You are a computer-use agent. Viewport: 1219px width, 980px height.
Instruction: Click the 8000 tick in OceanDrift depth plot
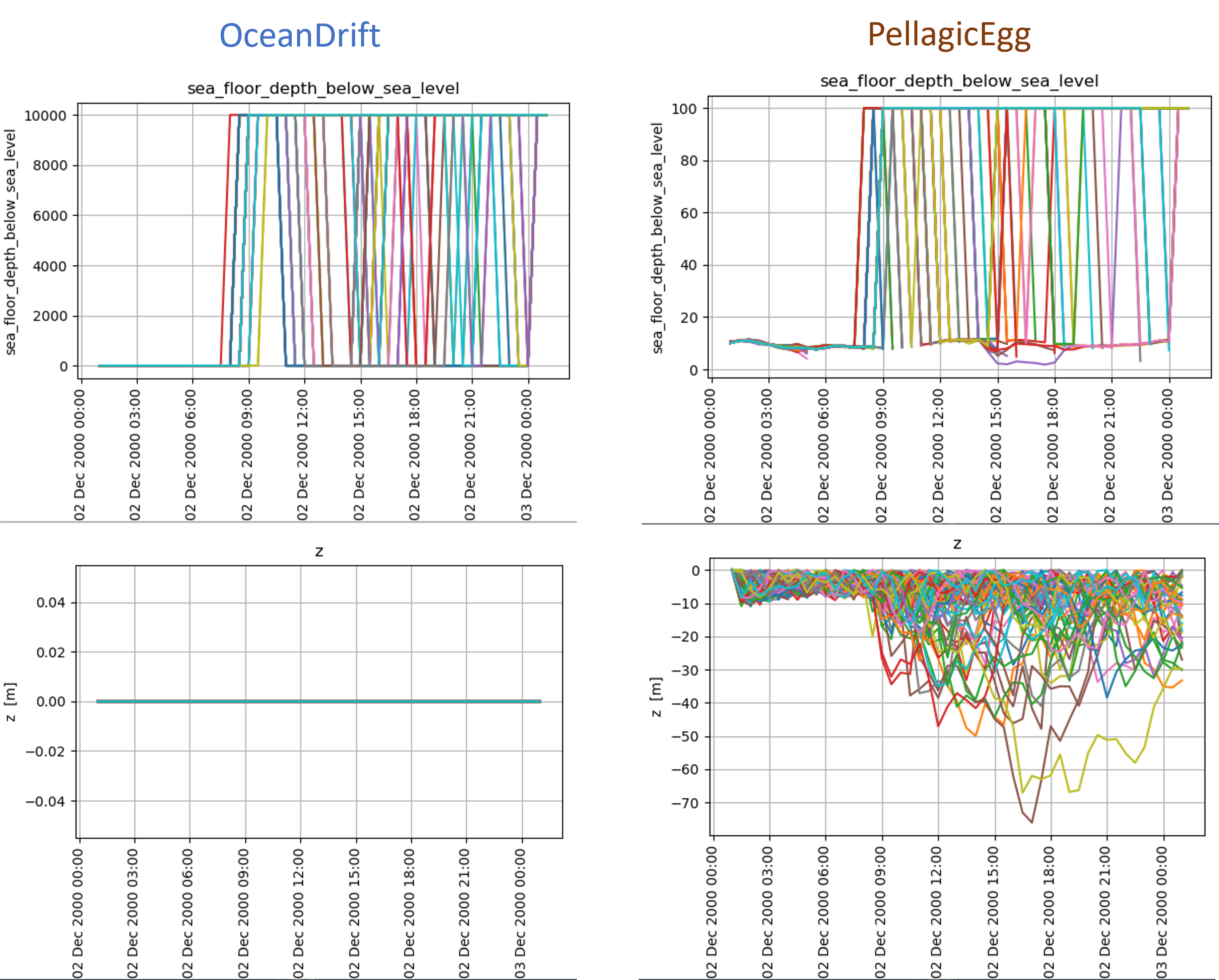pyautogui.click(x=50, y=166)
